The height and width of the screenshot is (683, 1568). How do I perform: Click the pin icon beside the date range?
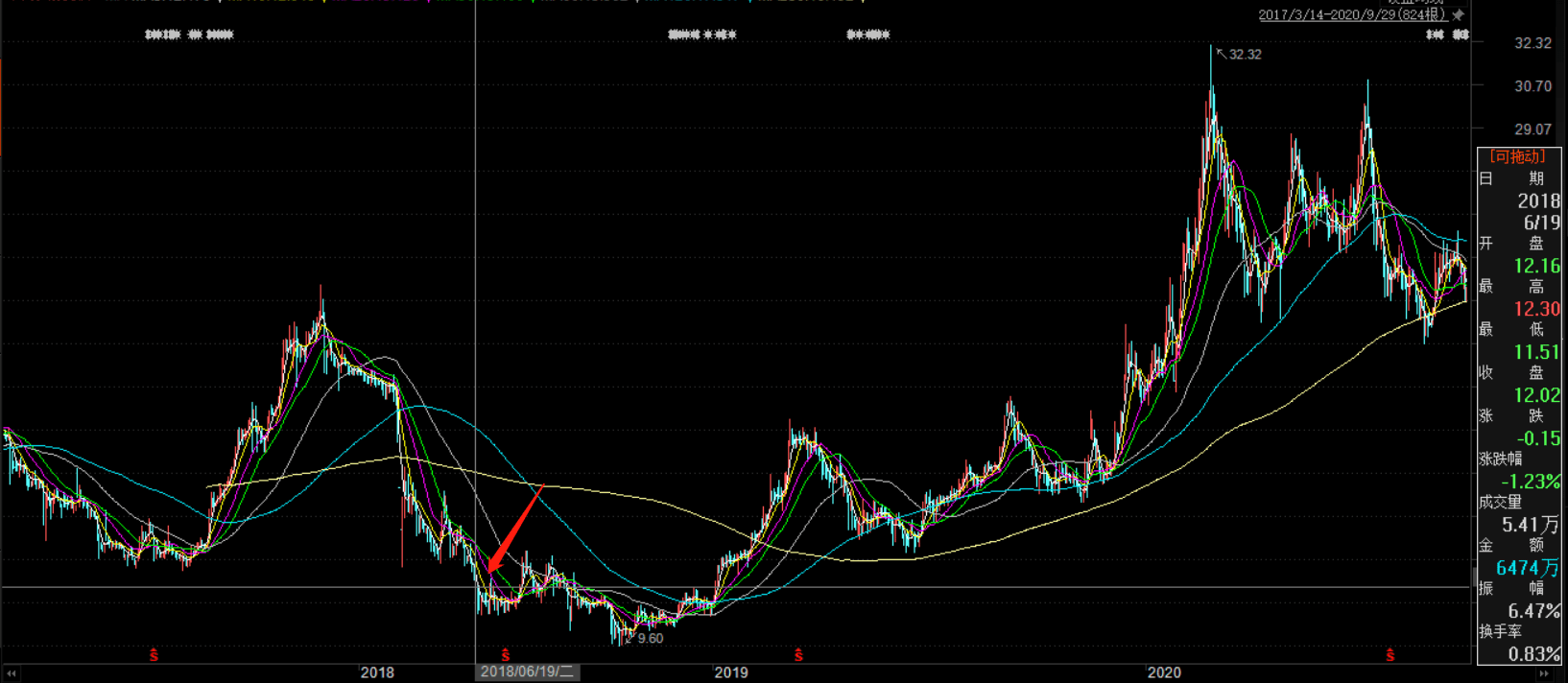(1459, 15)
